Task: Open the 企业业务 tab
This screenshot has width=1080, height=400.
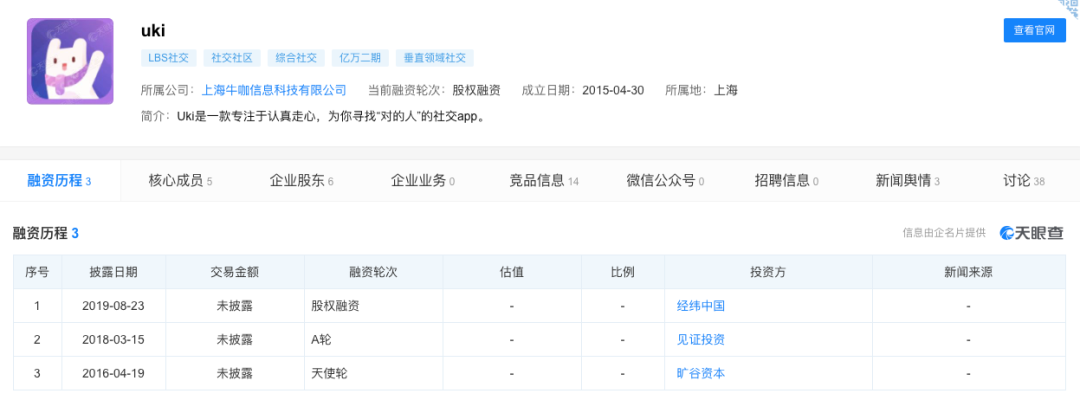Action: [x=423, y=181]
